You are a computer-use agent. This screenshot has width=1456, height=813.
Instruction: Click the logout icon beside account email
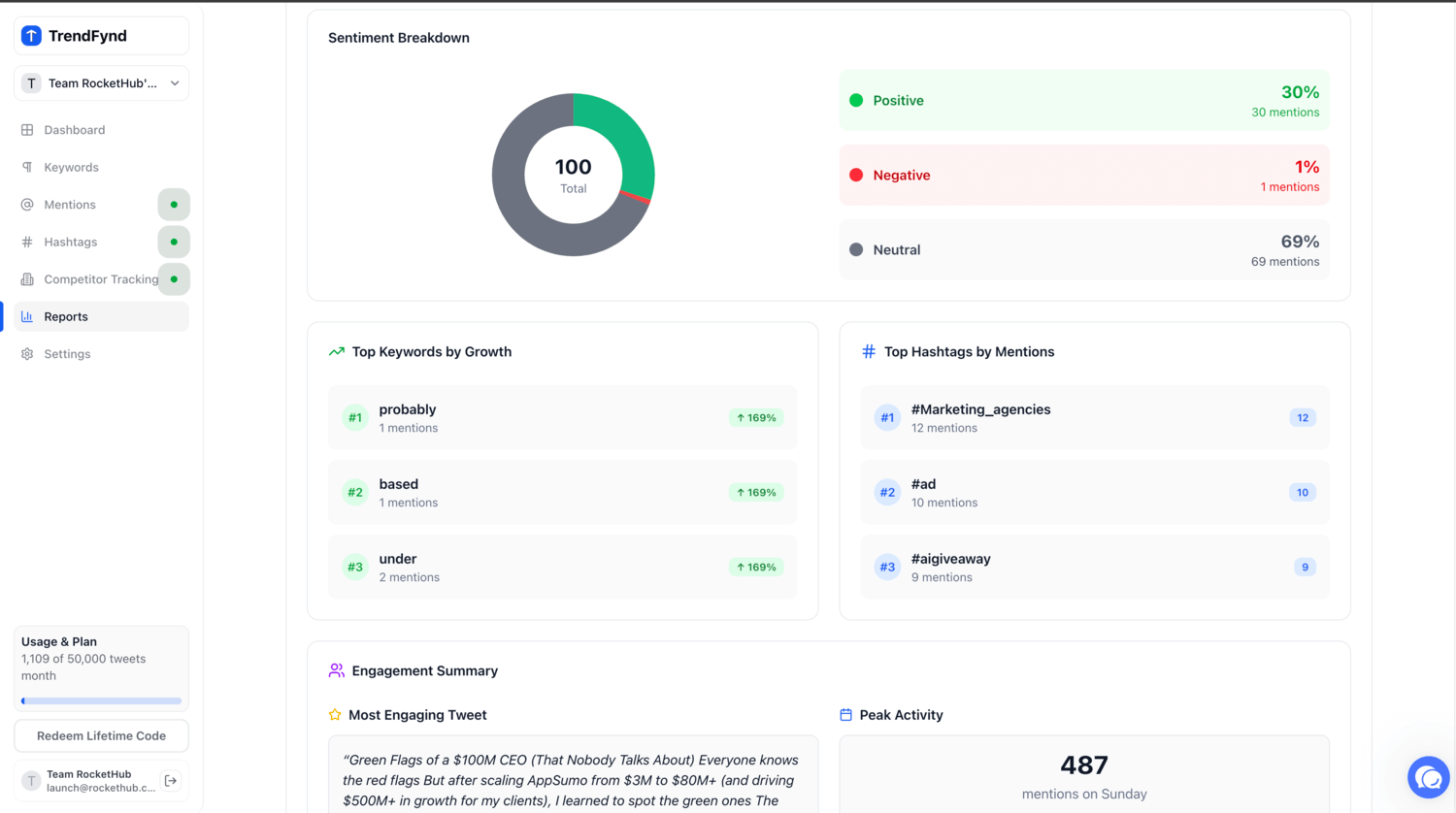coord(171,780)
